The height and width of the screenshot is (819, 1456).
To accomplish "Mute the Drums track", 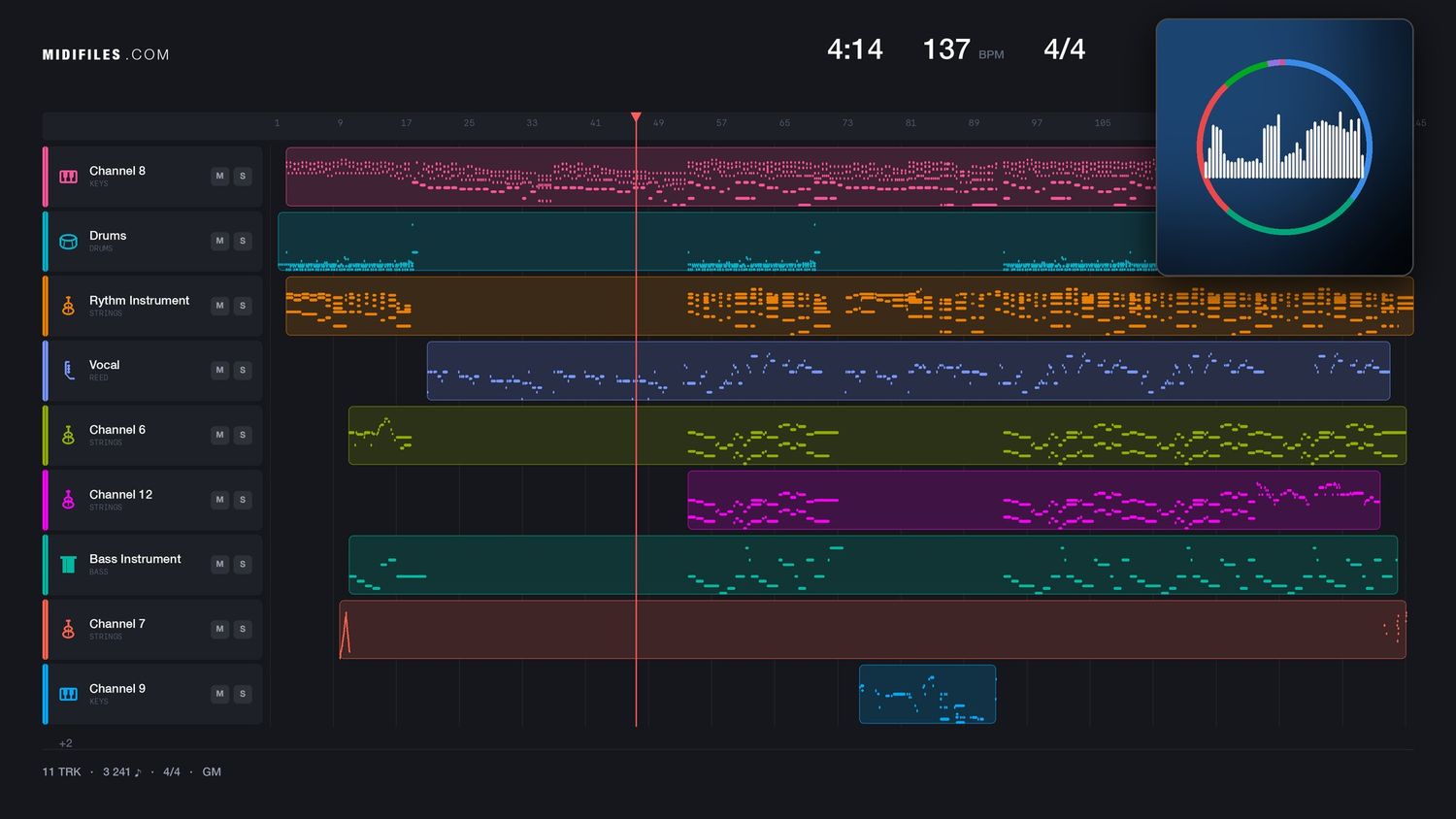I will click(220, 241).
